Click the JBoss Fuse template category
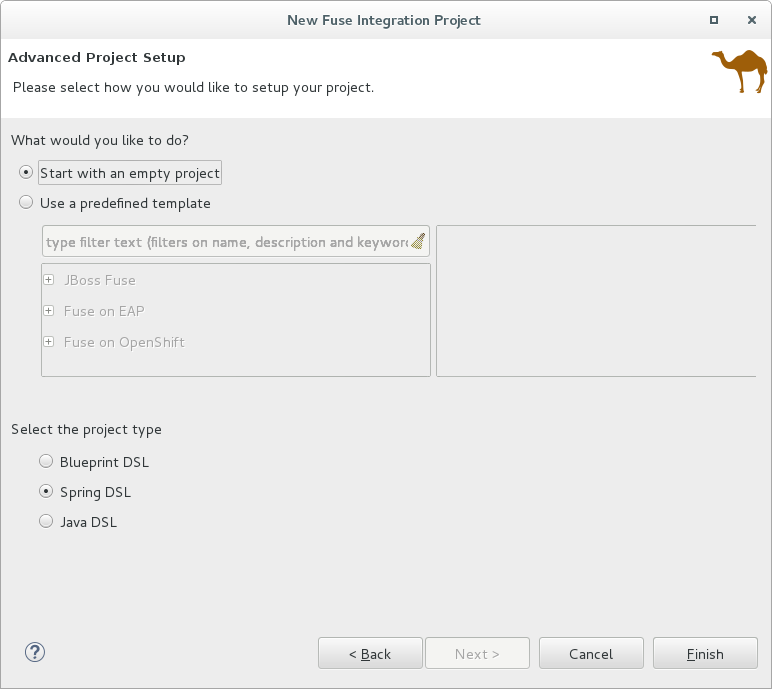The height and width of the screenshot is (689, 772). pos(99,280)
